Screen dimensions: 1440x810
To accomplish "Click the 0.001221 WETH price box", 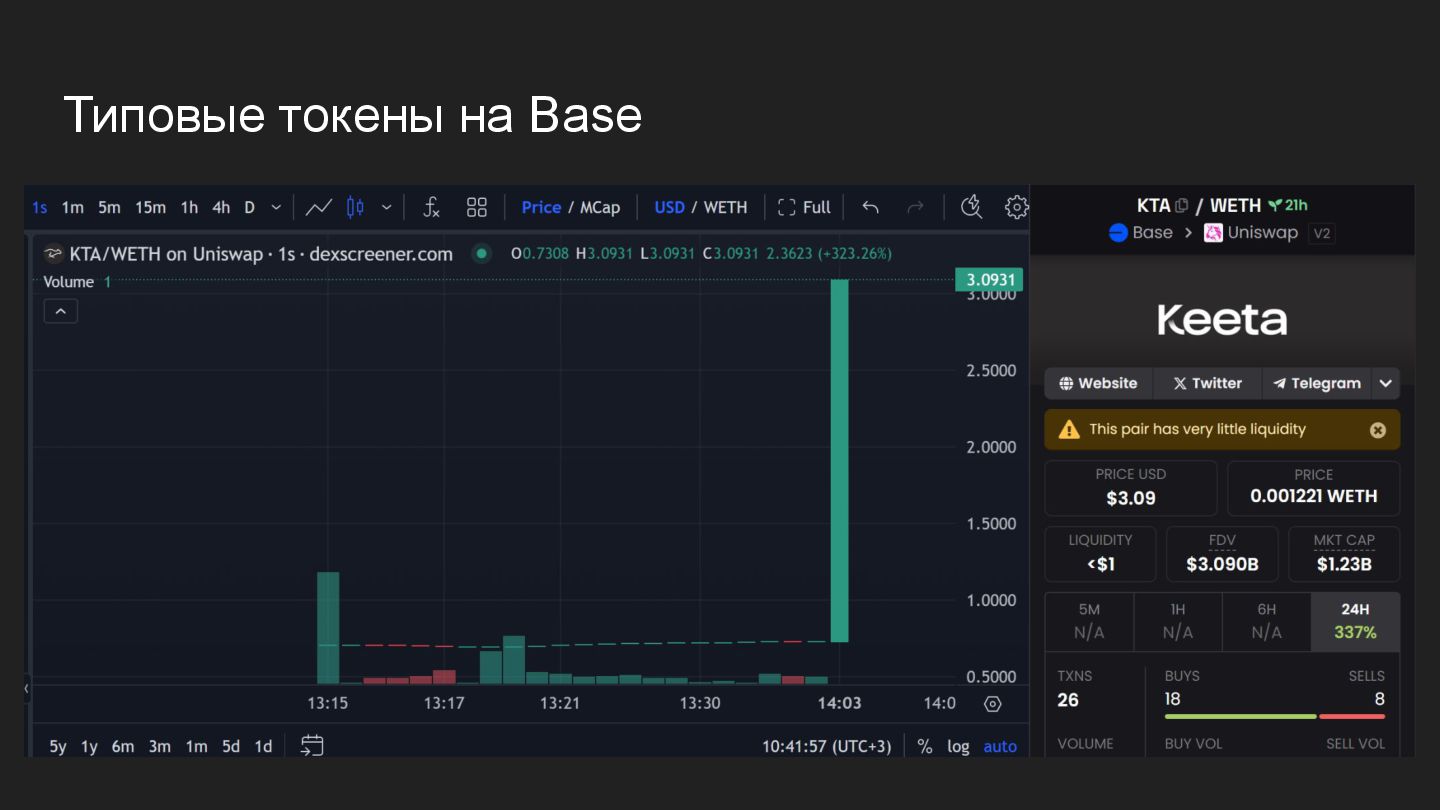I will 1314,488.
